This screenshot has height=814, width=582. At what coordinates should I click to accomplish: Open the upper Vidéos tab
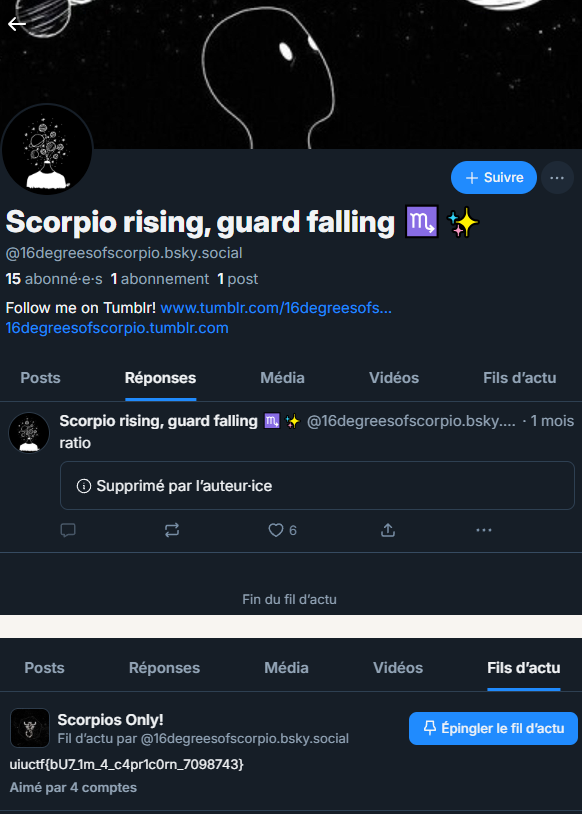coord(394,378)
